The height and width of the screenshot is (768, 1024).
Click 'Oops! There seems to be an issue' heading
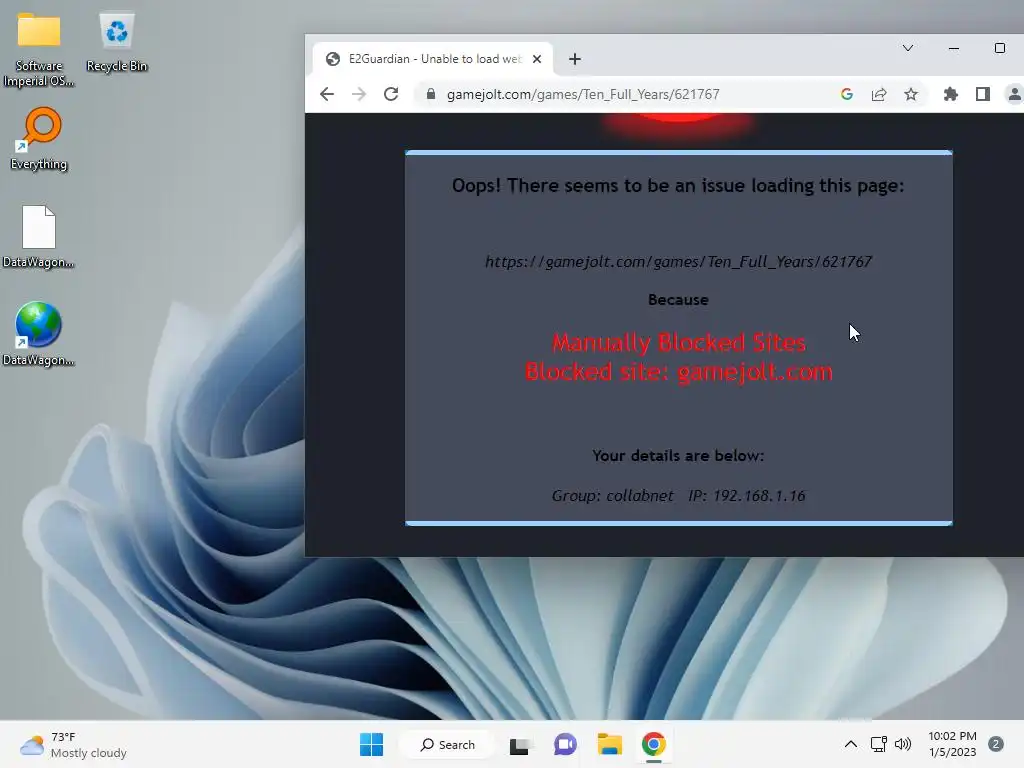click(x=678, y=185)
